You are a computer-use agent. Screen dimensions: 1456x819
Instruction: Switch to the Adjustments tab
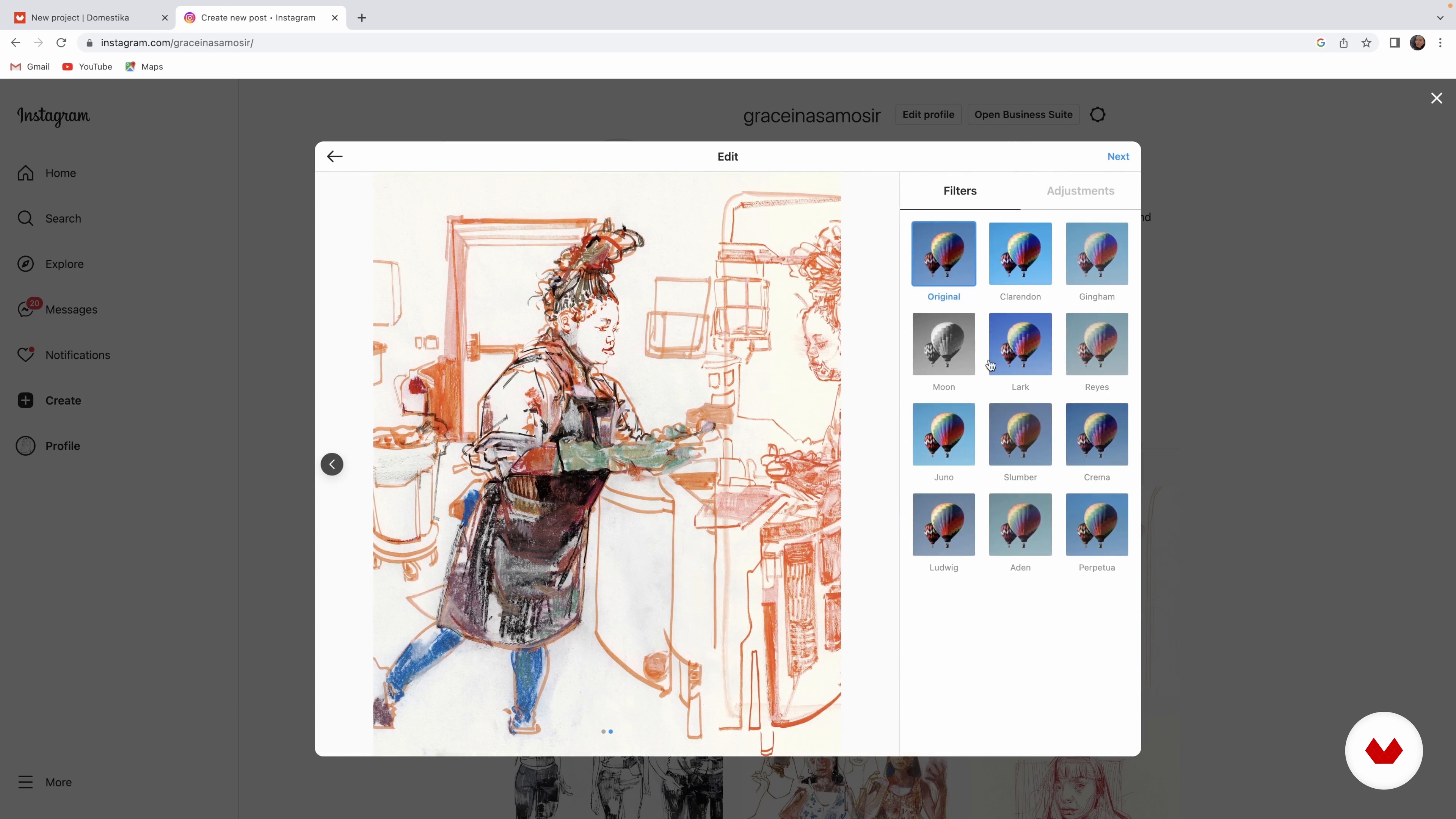click(x=1080, y=191)
